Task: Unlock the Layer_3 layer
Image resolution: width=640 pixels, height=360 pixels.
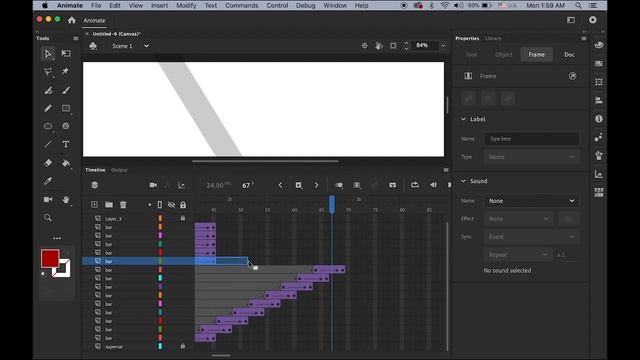Action: pos(183,218)
